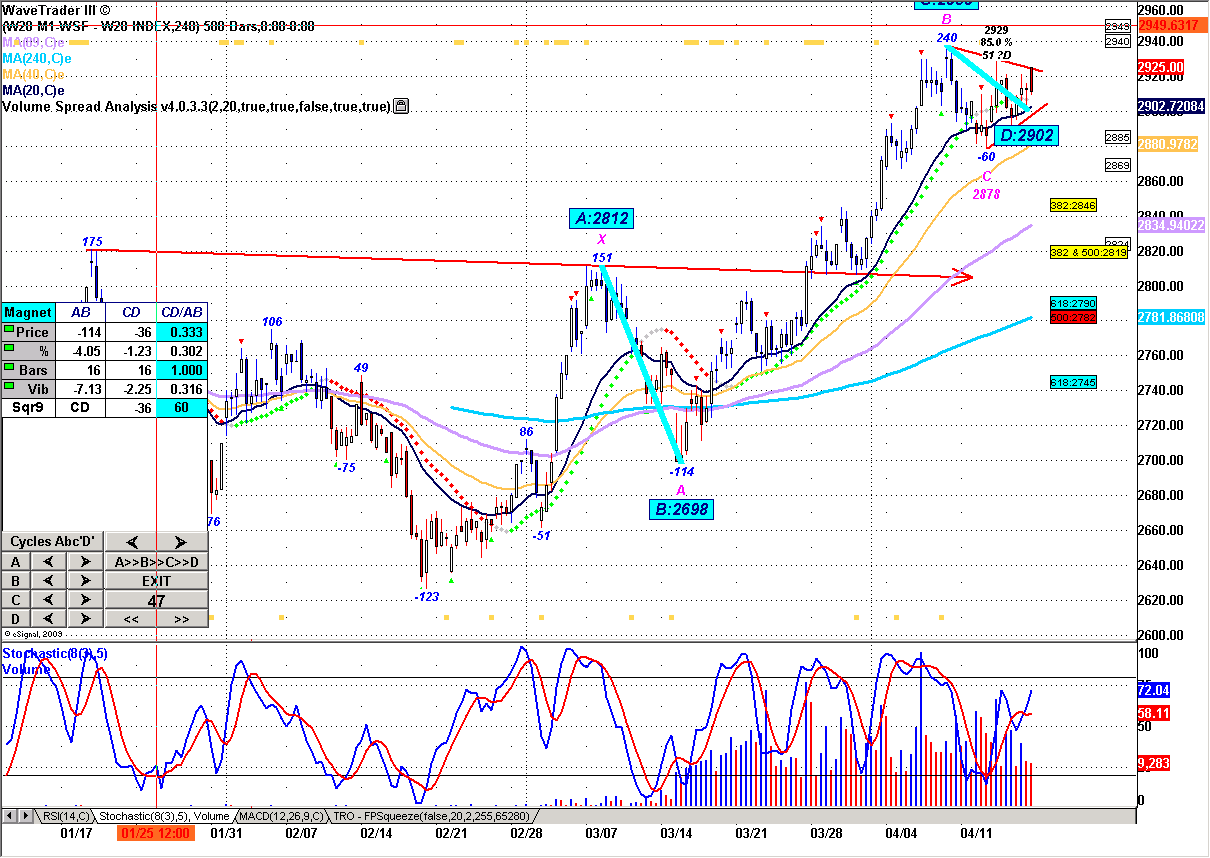This screenshot has height=858, width=1210.
Task: Open the MACD(12,26,9,C) tab
Action: click(x=282, y=816)
